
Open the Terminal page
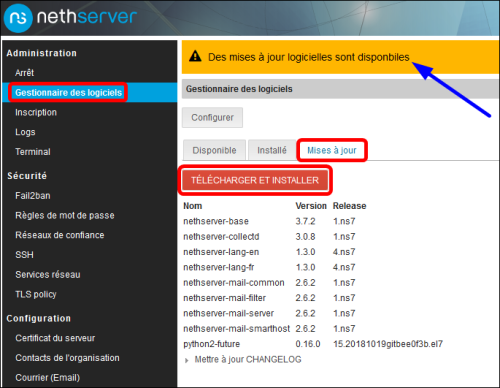point(33,152)
